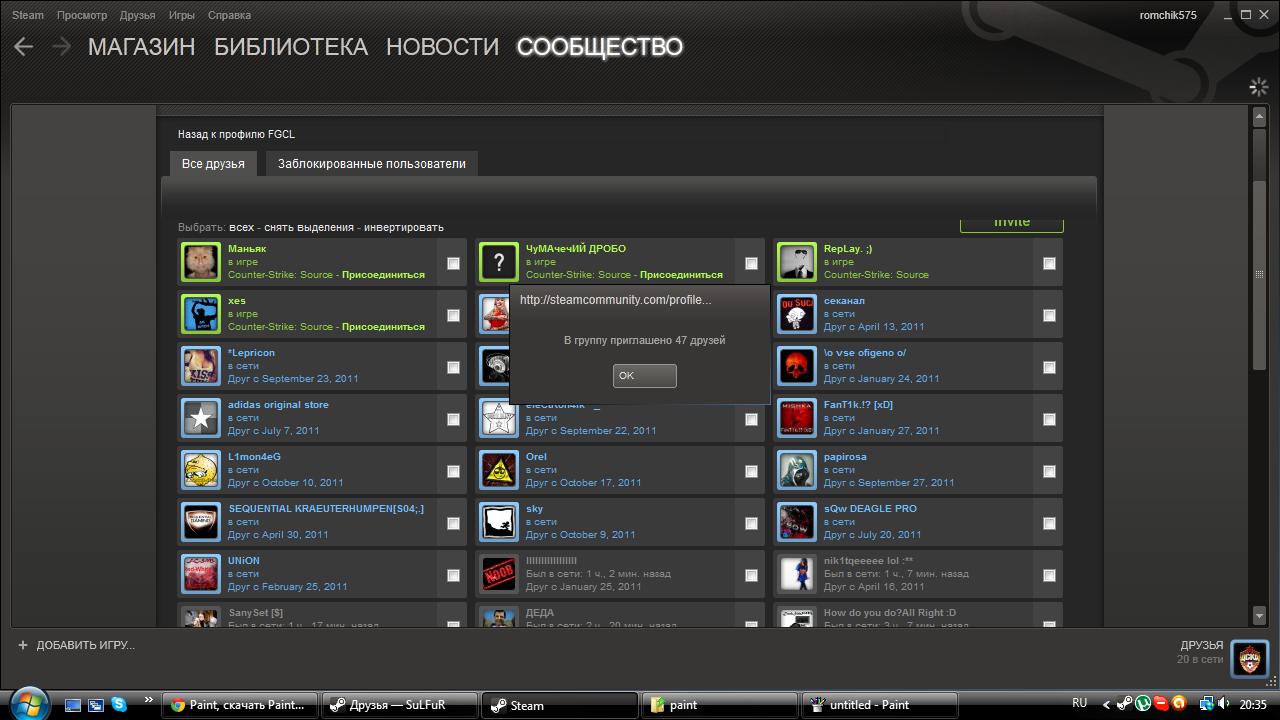
Task: Go to БИБЛИОТЕКА section
Action: (291, 47)
